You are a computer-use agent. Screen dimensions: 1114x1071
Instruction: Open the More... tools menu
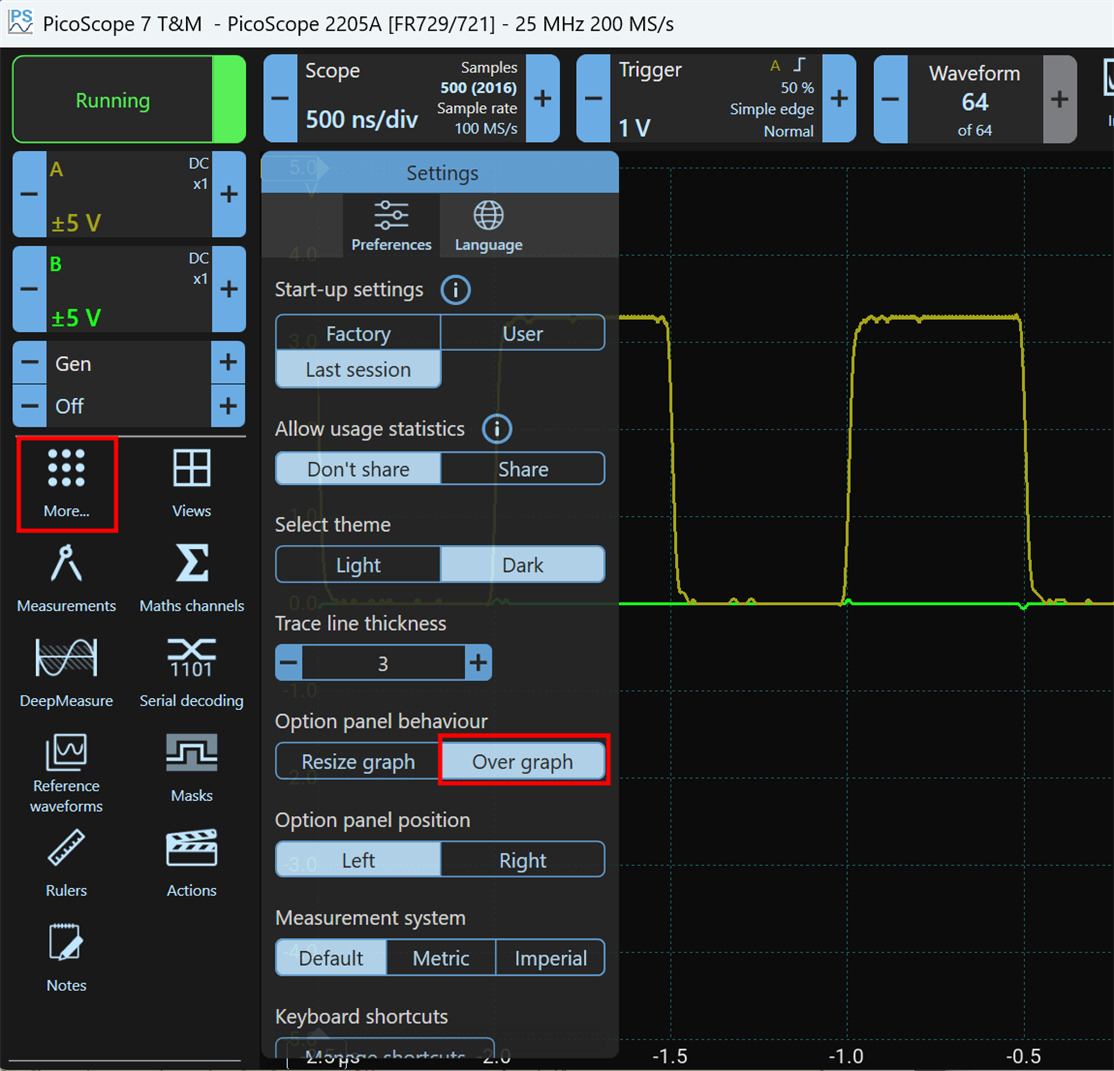[x=67, y=484]
